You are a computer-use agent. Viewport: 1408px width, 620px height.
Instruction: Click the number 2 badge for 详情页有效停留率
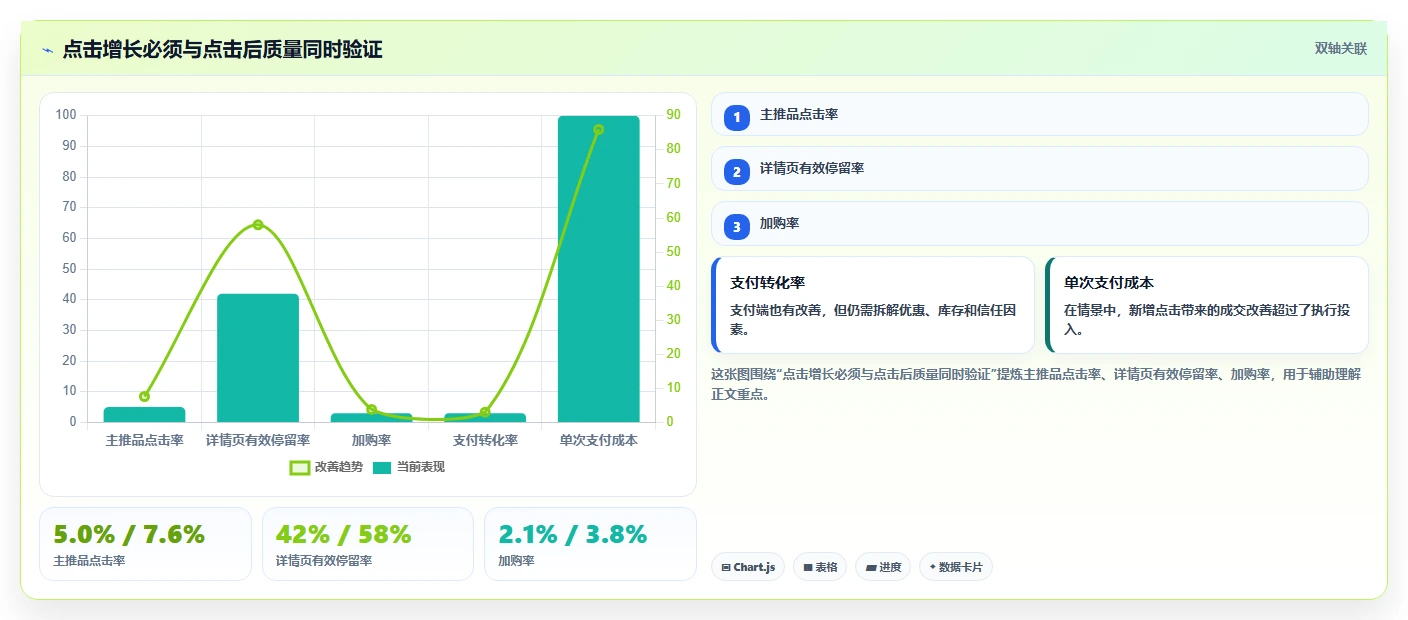[737, 171]
